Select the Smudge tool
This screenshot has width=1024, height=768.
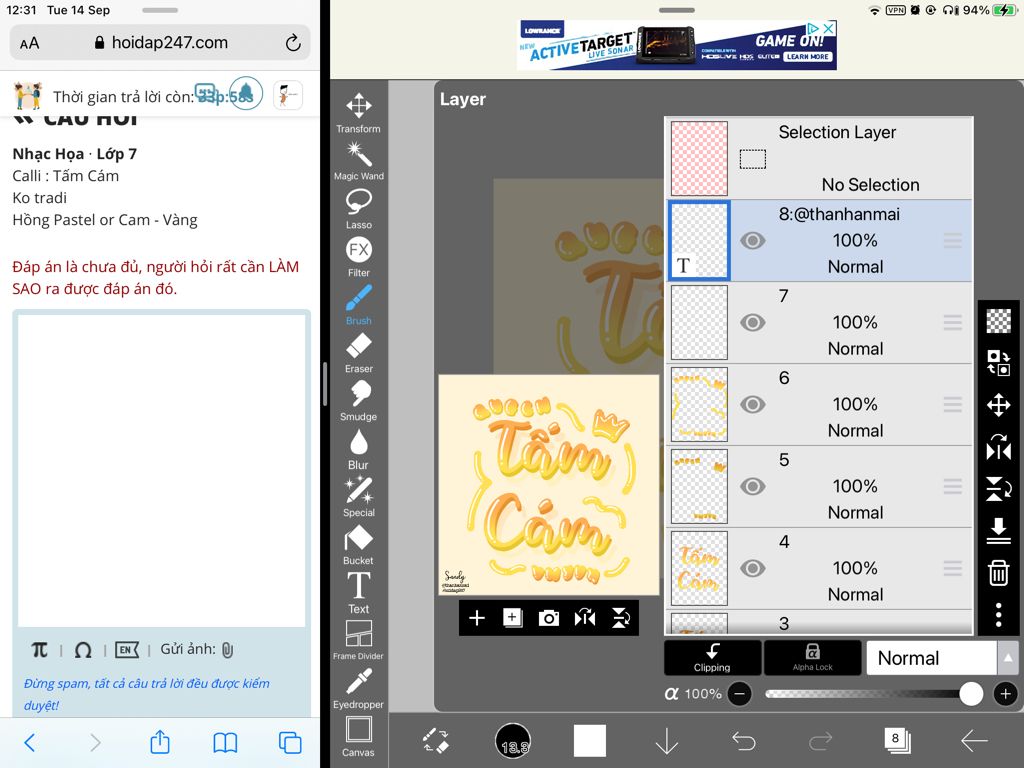click(359, 401)
